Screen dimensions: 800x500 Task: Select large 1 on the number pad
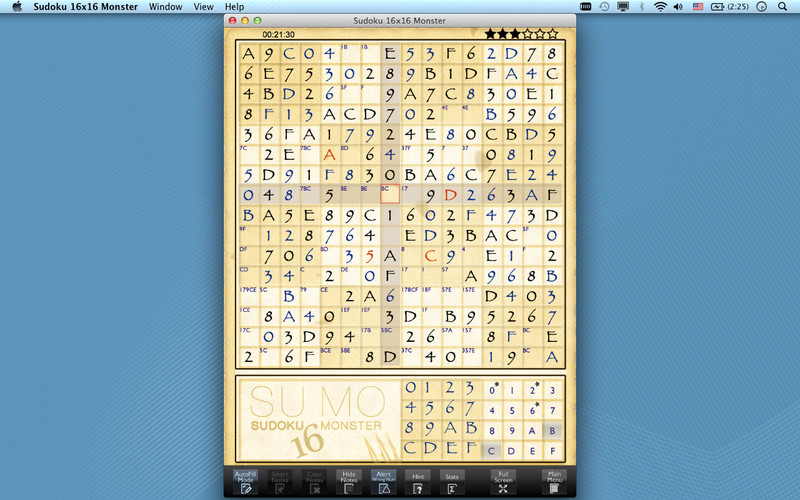(x=430, y=388)
